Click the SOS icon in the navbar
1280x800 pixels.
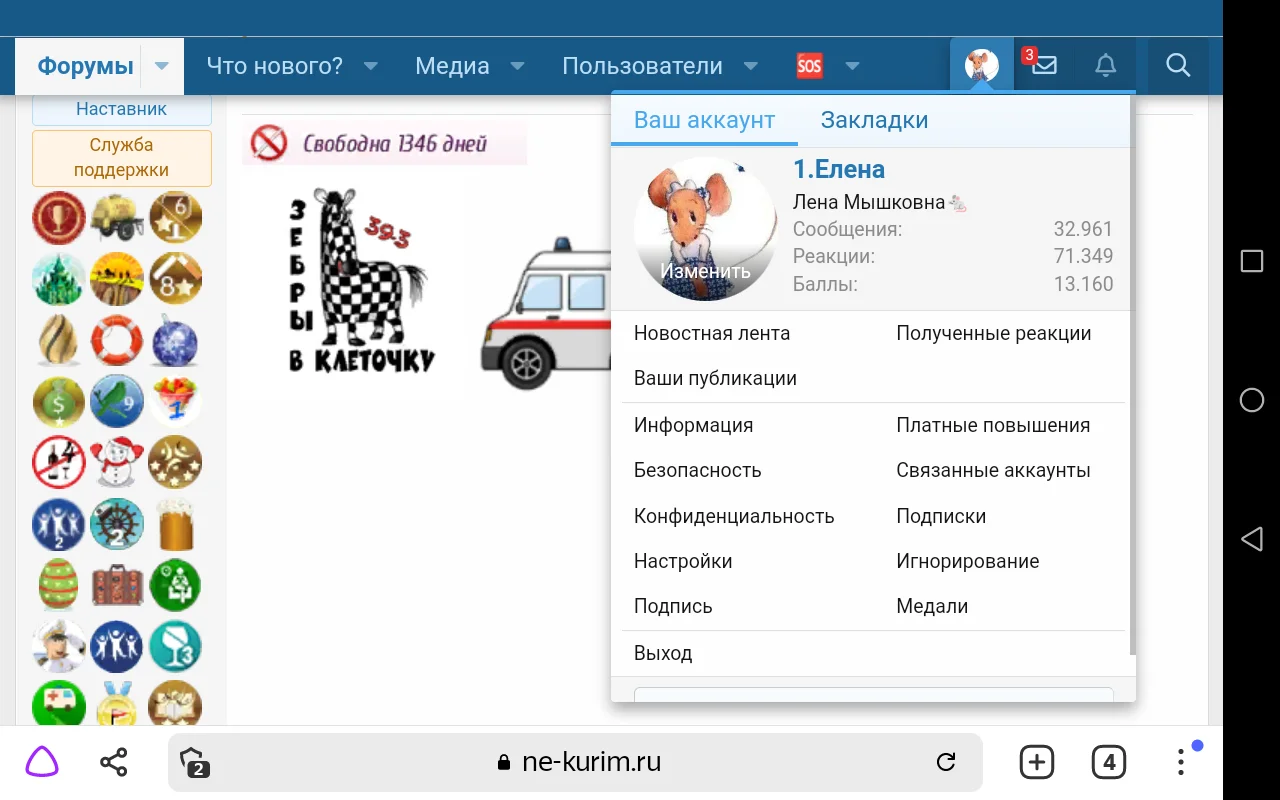(x=810, y=65)
